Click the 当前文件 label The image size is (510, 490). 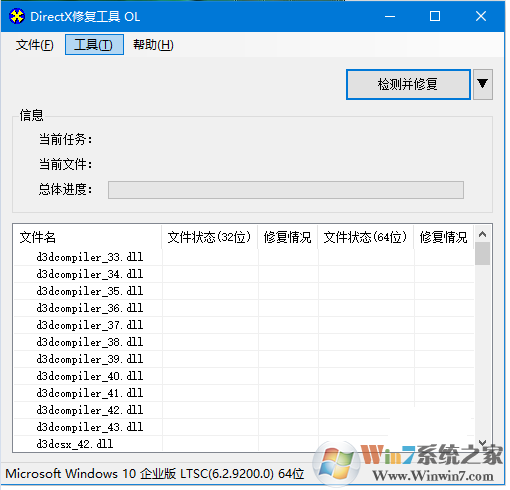[65, 164]
